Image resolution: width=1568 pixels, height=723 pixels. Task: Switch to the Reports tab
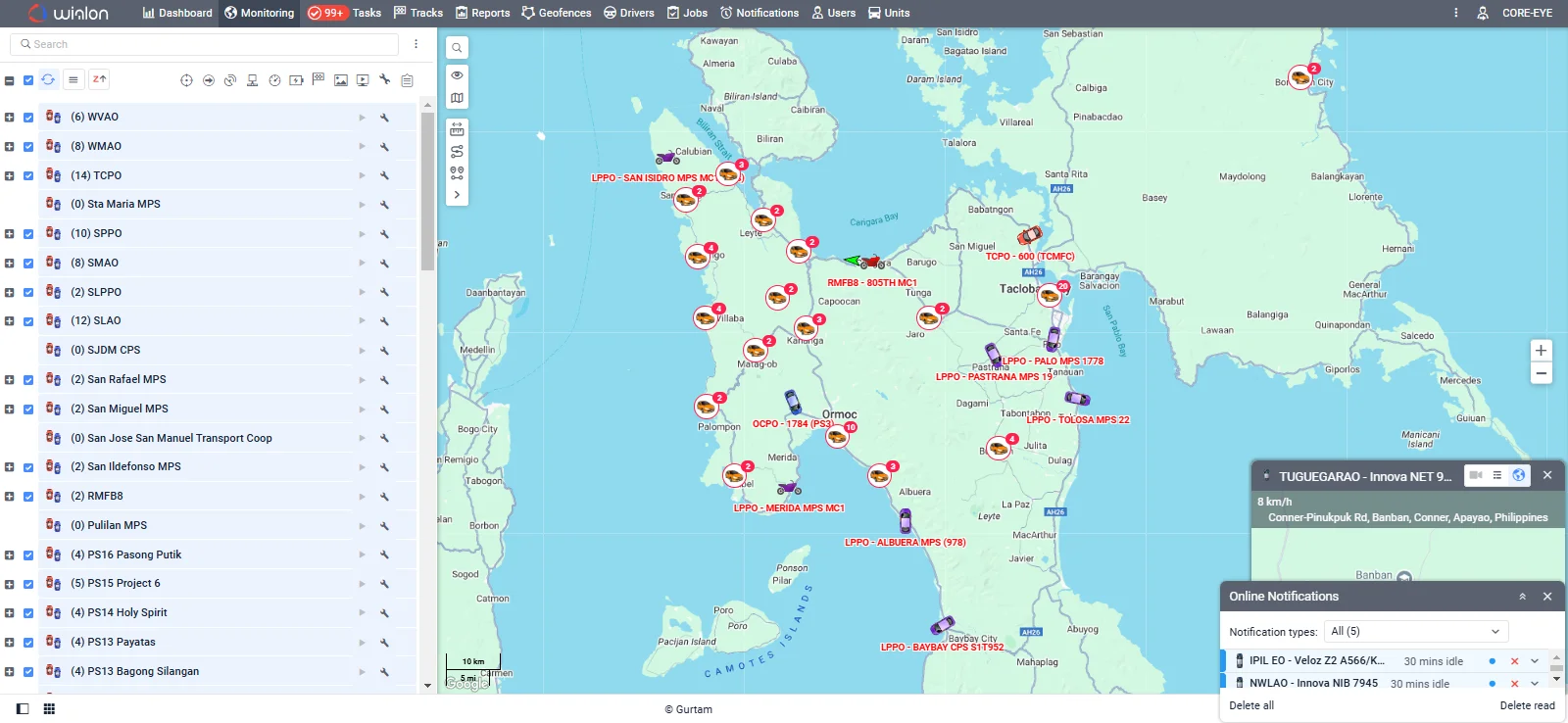[482, 13]
